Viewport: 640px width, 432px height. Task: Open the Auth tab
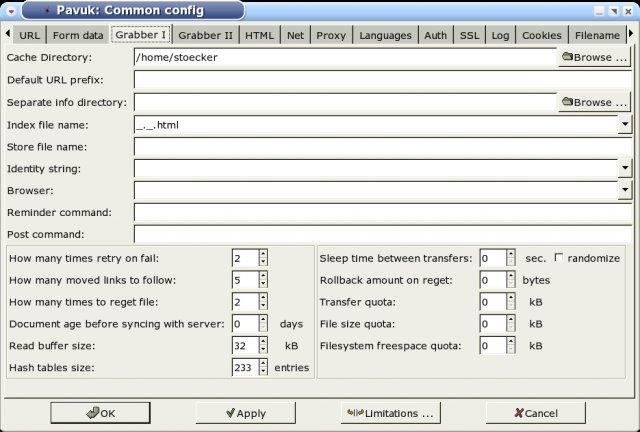(436, 36)
